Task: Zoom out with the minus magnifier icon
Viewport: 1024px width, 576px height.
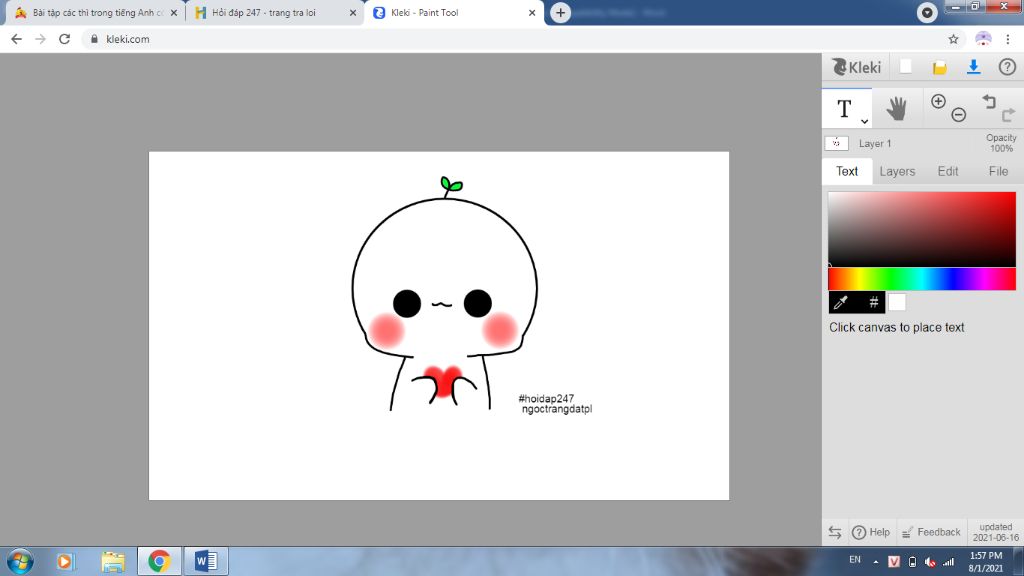Action: [959, 115]
